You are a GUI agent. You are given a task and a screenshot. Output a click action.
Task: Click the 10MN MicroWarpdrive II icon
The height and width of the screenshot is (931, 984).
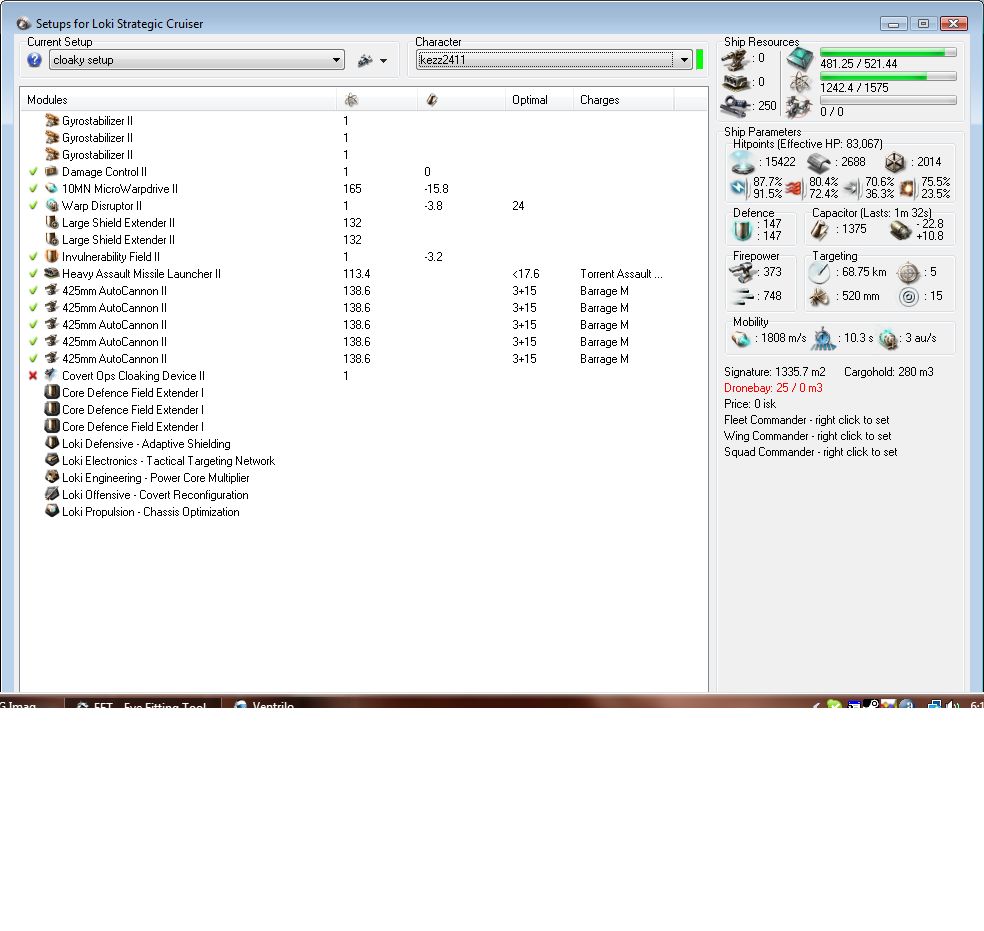(x=52, y=188)
